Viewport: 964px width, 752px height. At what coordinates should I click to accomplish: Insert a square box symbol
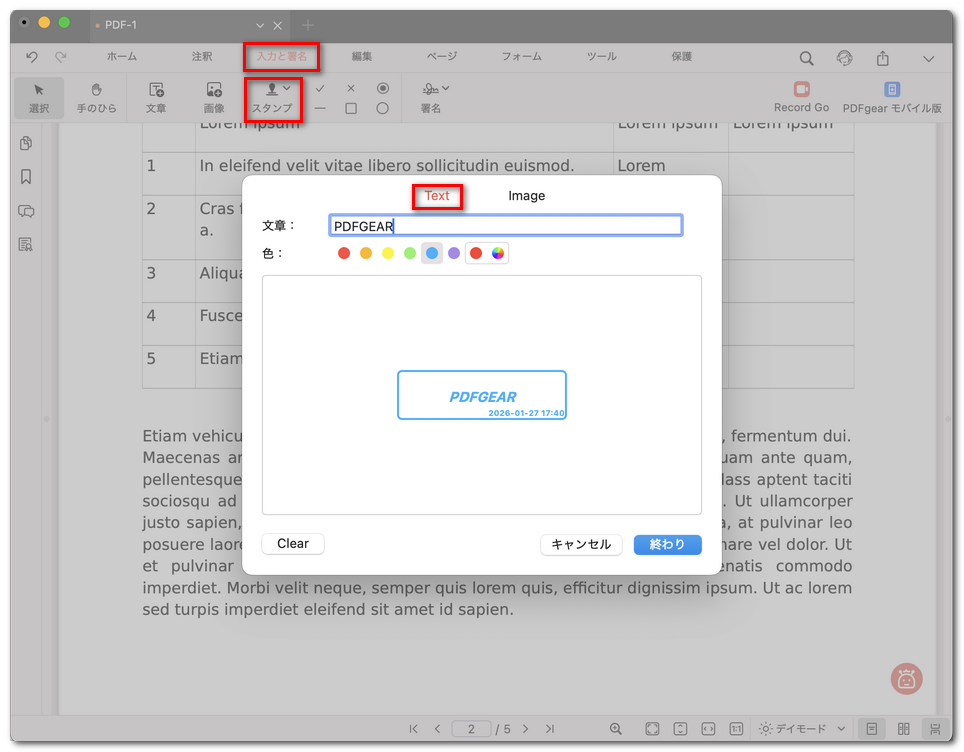(351, 108)
